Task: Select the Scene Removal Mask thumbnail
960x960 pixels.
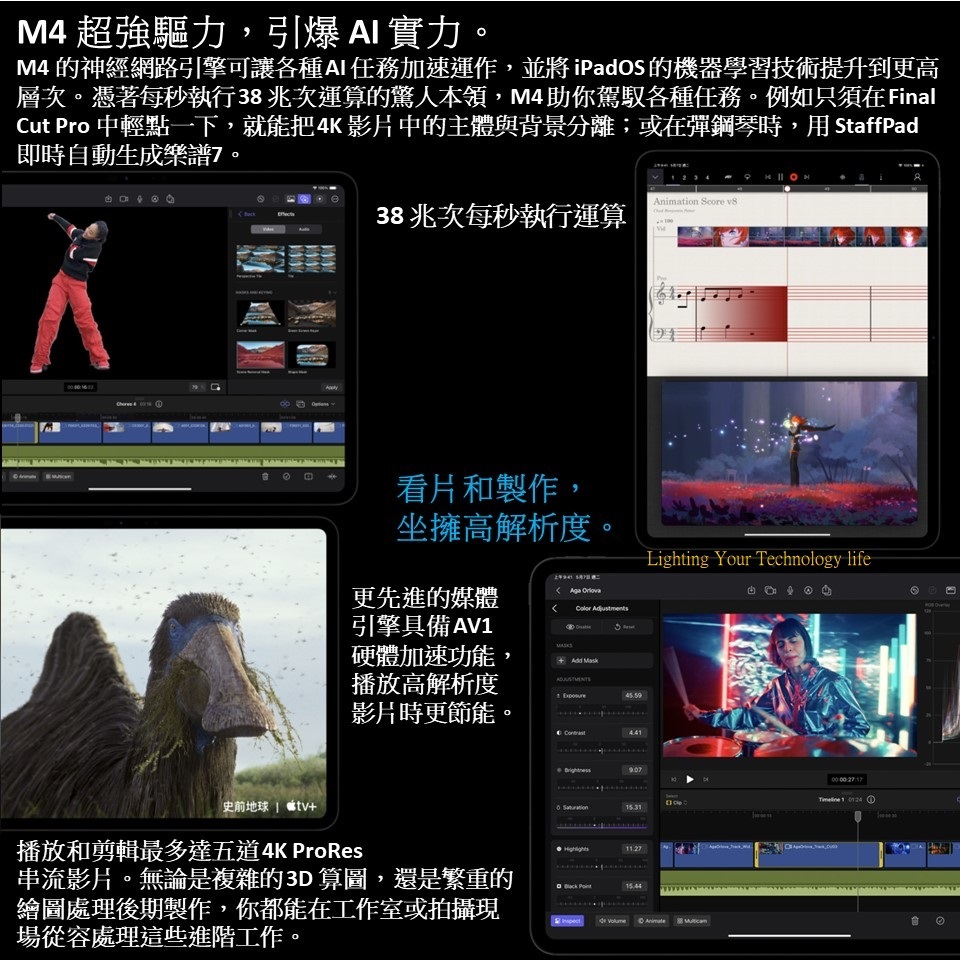Action: [260, 354]
